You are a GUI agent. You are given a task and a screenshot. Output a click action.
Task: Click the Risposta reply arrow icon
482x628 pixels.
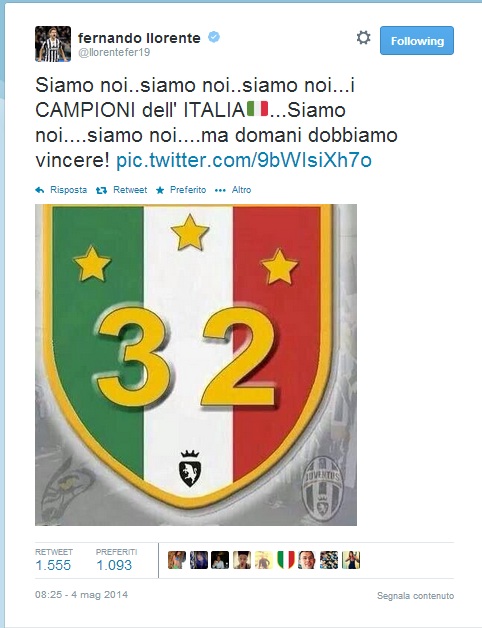(40, 190)
